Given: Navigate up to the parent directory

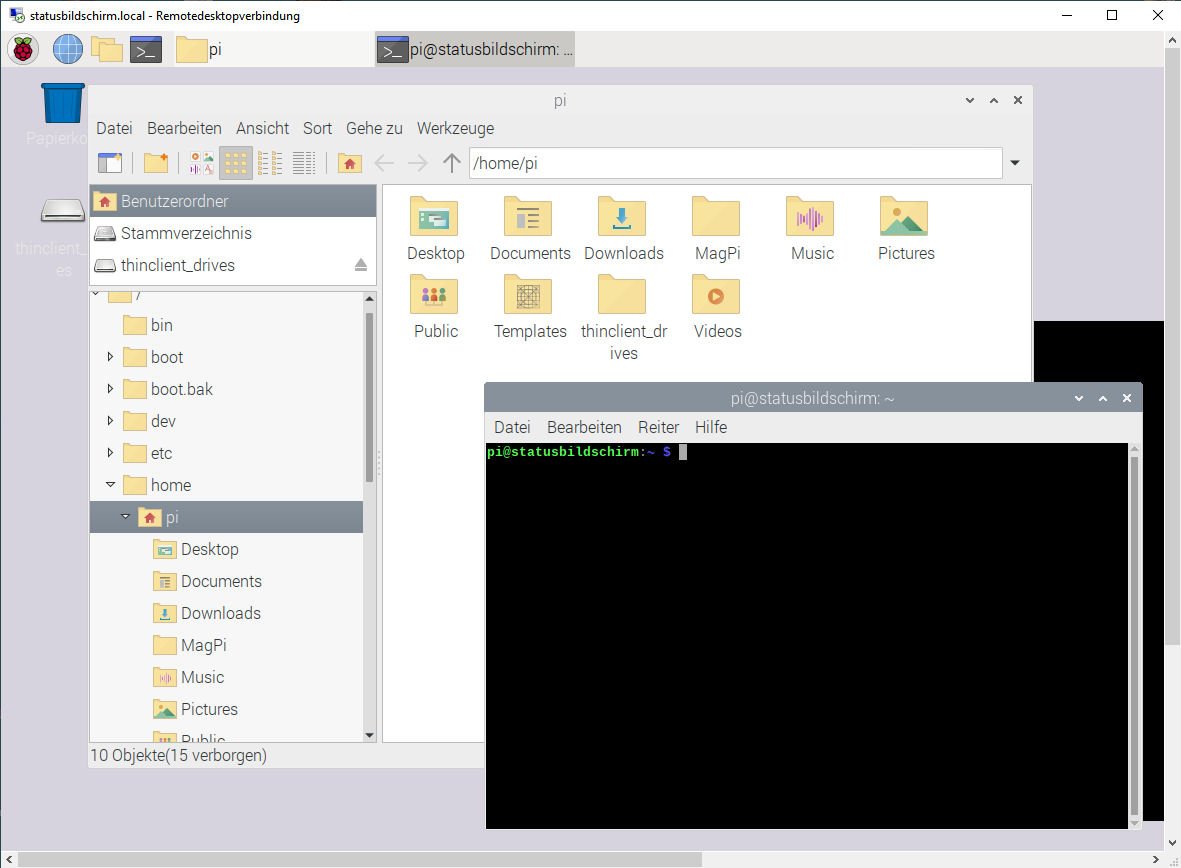Looking at the screenshot, I should (452, 163).
